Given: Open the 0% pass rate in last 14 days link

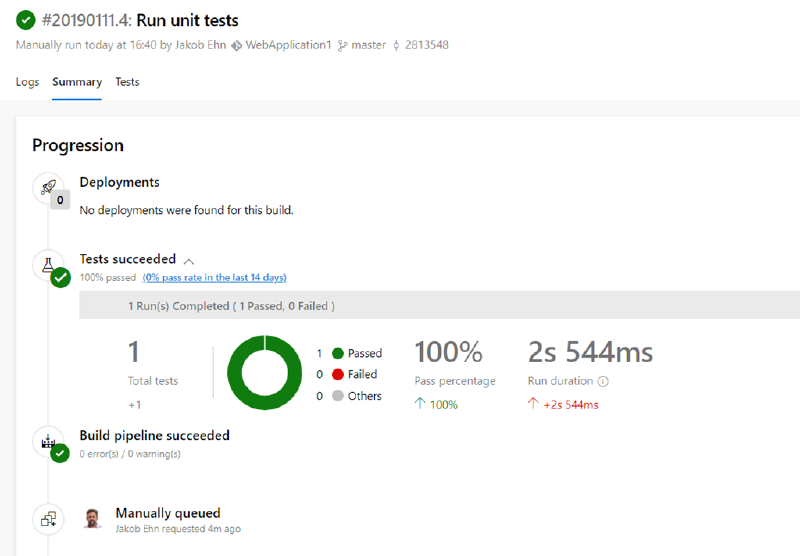Looking at the screenshot, I should [x=214, y=277].
